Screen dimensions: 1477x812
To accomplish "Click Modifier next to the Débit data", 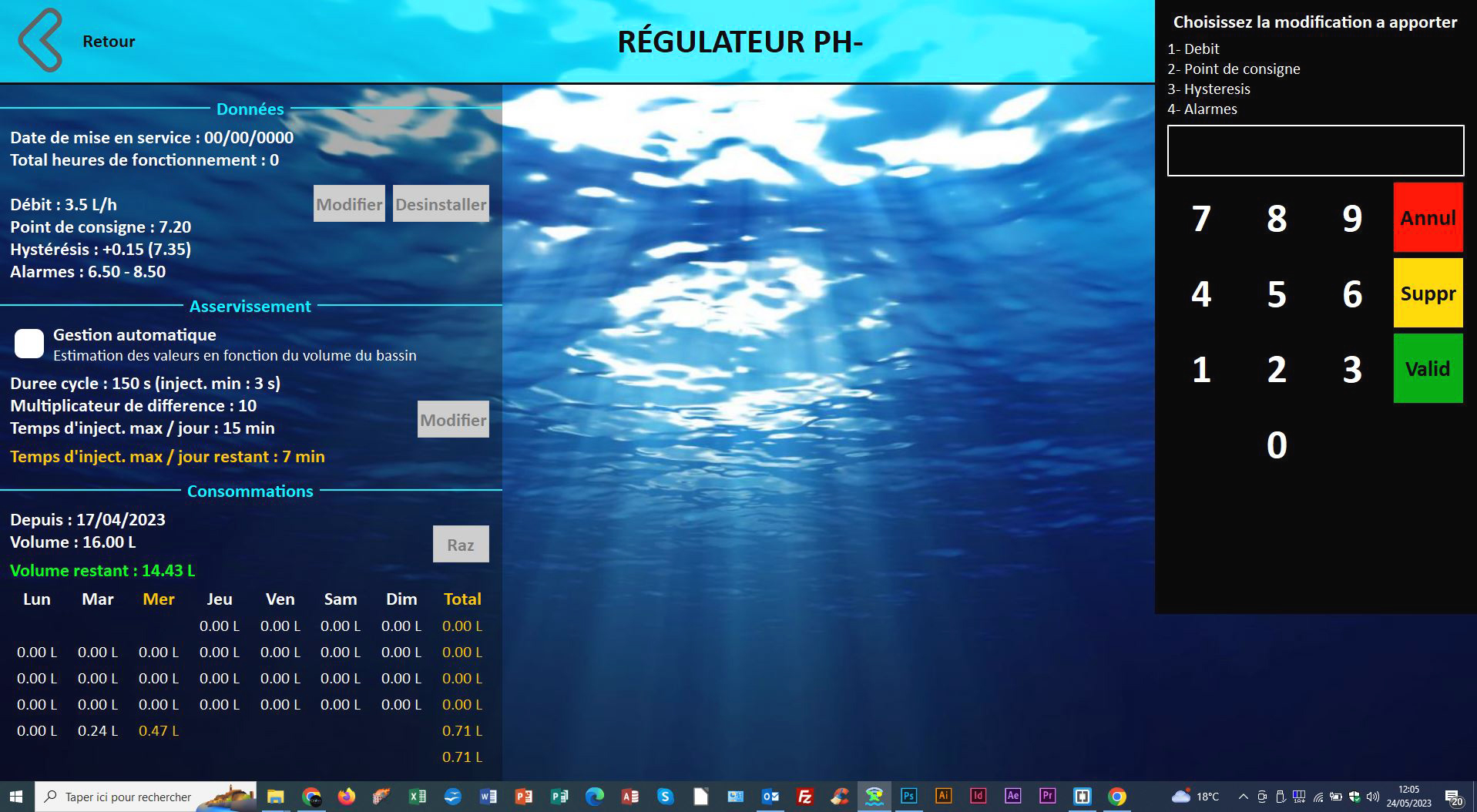I will tap(348, 203).
